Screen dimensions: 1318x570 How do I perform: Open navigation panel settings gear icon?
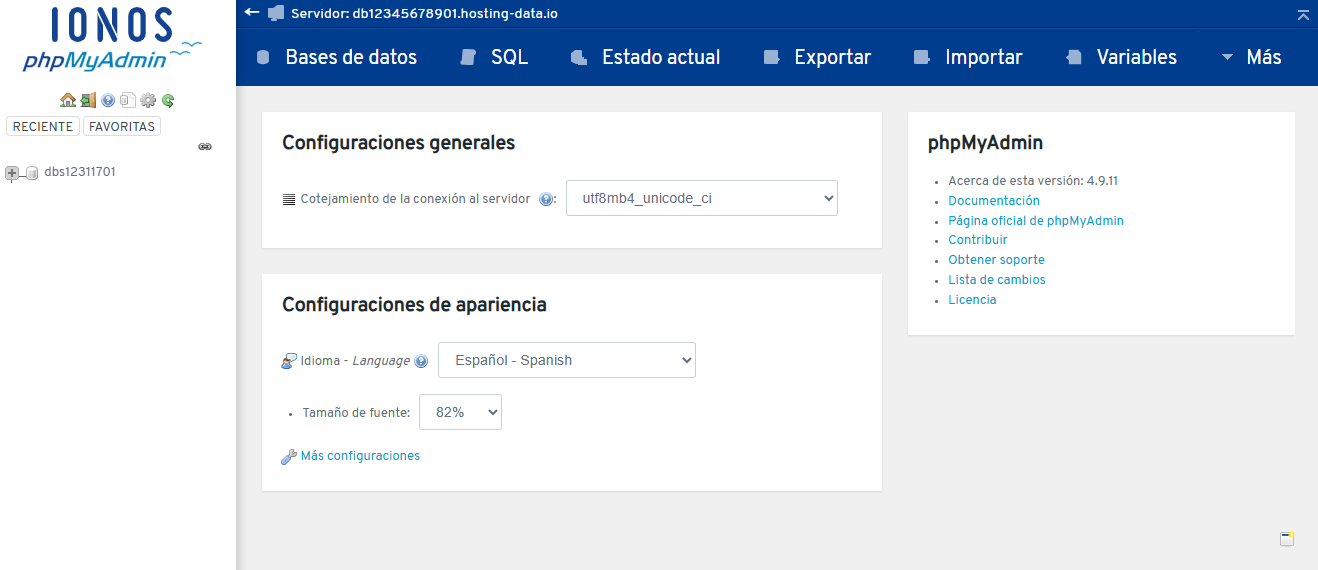coord(148,100)
